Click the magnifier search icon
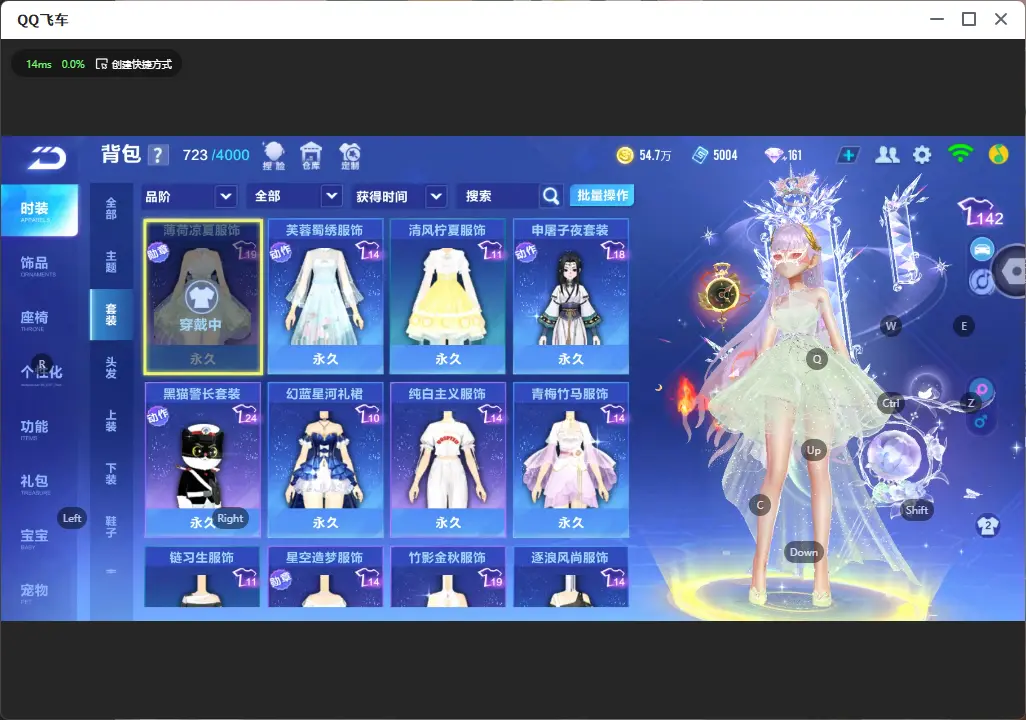Screen dimensions: 1026x720 click(x=551, y=196)
